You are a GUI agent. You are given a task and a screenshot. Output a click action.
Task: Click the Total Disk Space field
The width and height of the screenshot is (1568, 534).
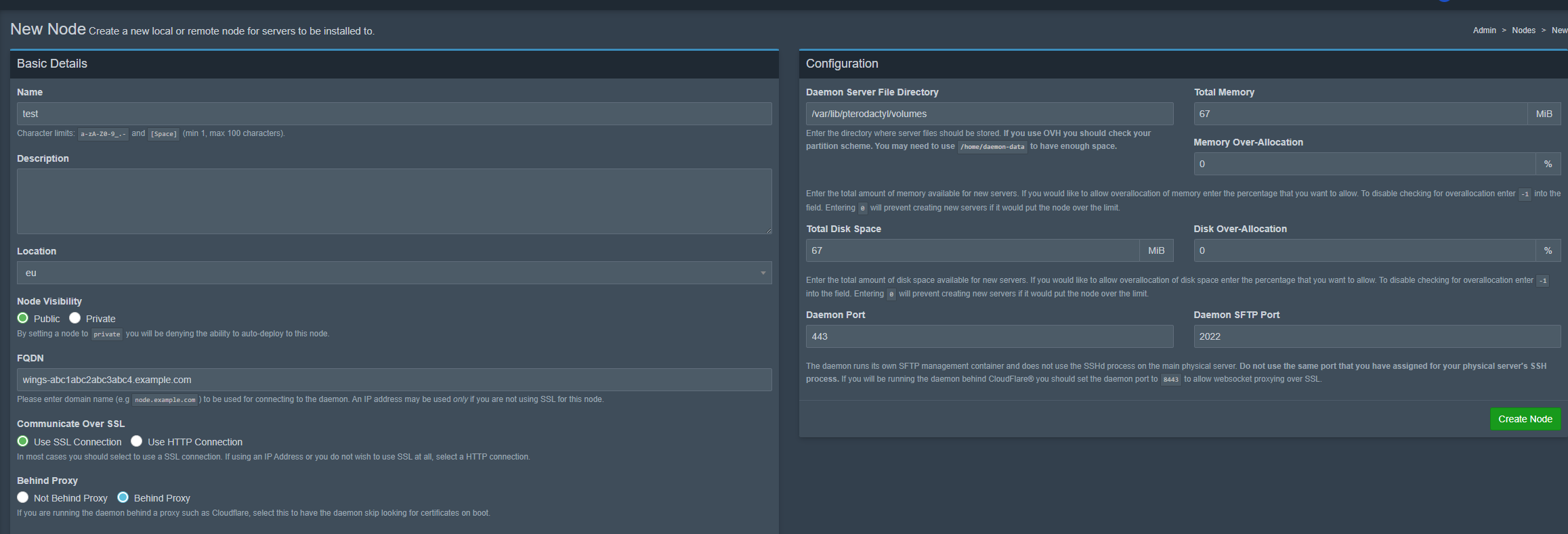(x=972, y=250)
